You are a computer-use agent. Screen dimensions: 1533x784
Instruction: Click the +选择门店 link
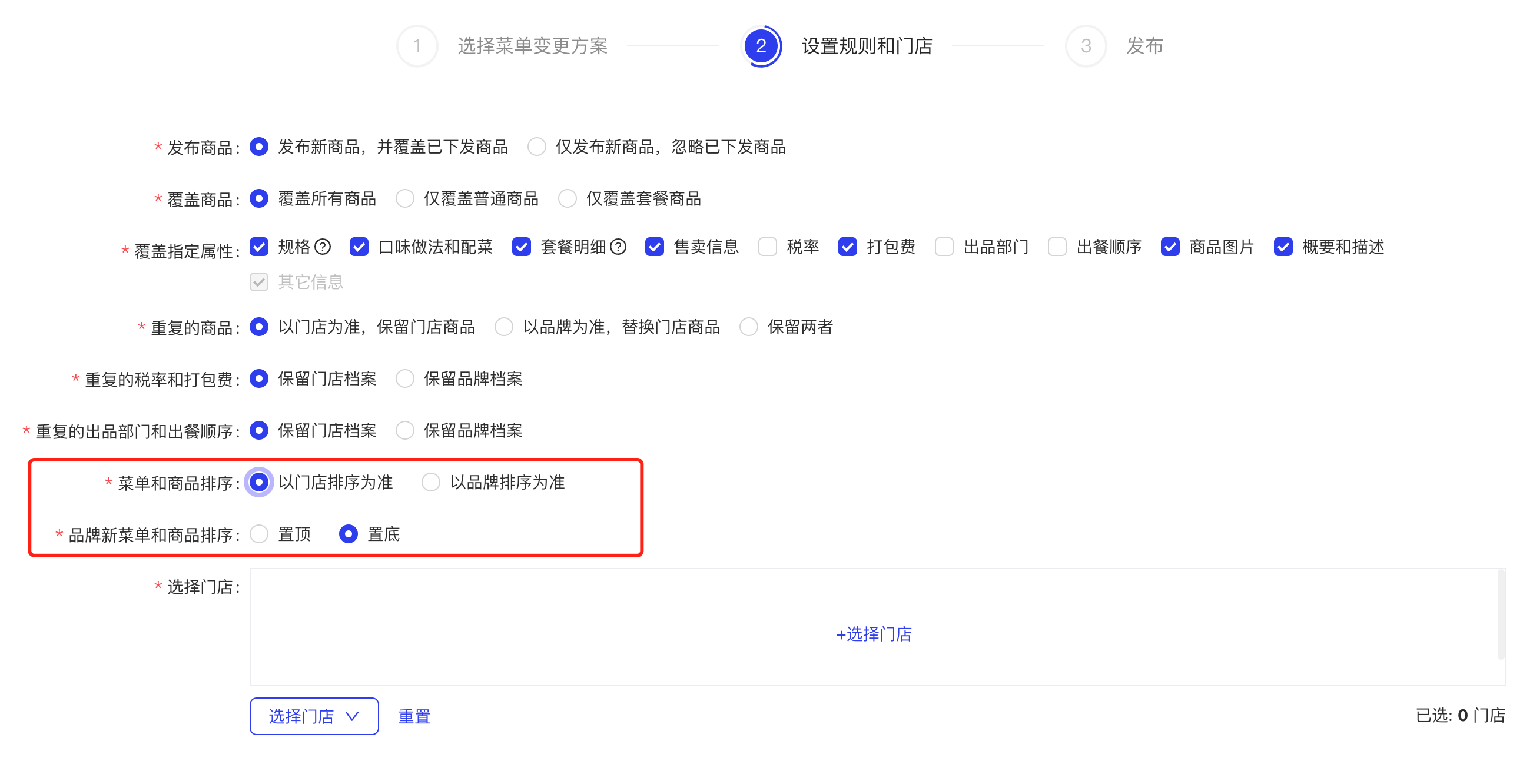click(x=874, y=634)
